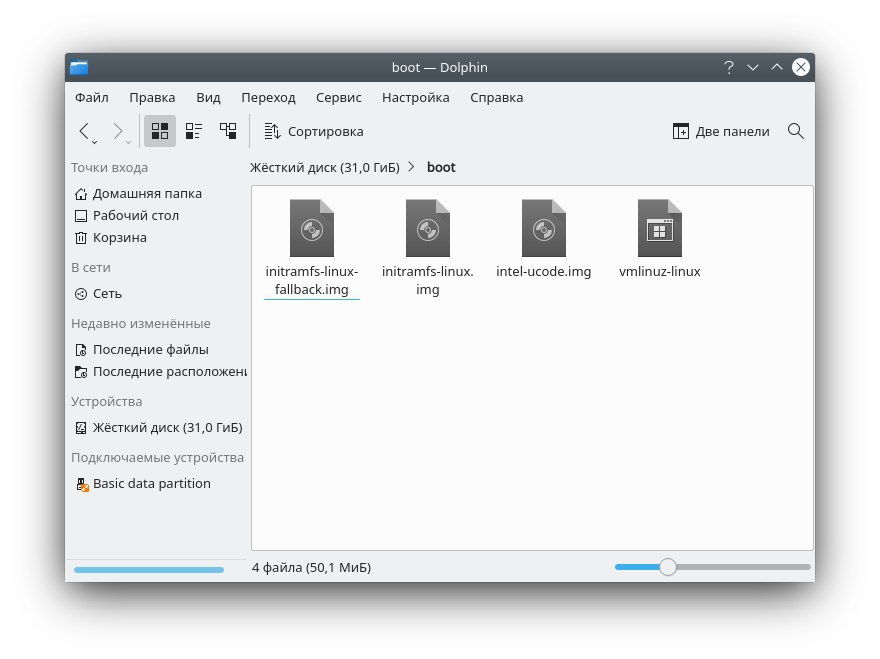Click the network icon beside Сеть

coord(81,294)
